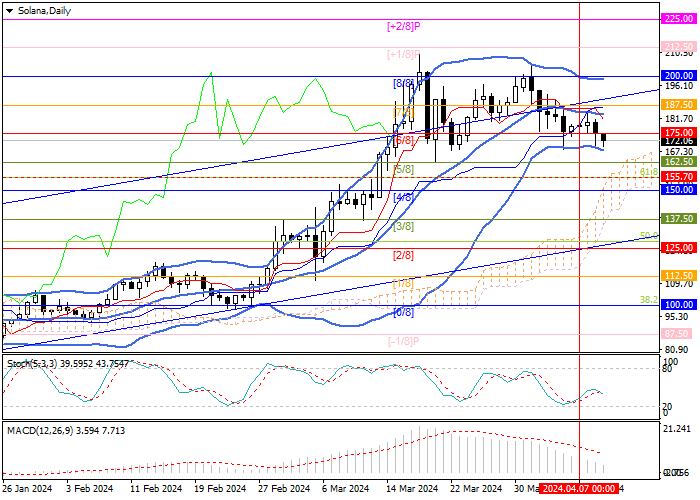The width and height of the screenshot is (700, 500).
Task: Select the 22 Mar 2024 date label
Action: point(476,488)
